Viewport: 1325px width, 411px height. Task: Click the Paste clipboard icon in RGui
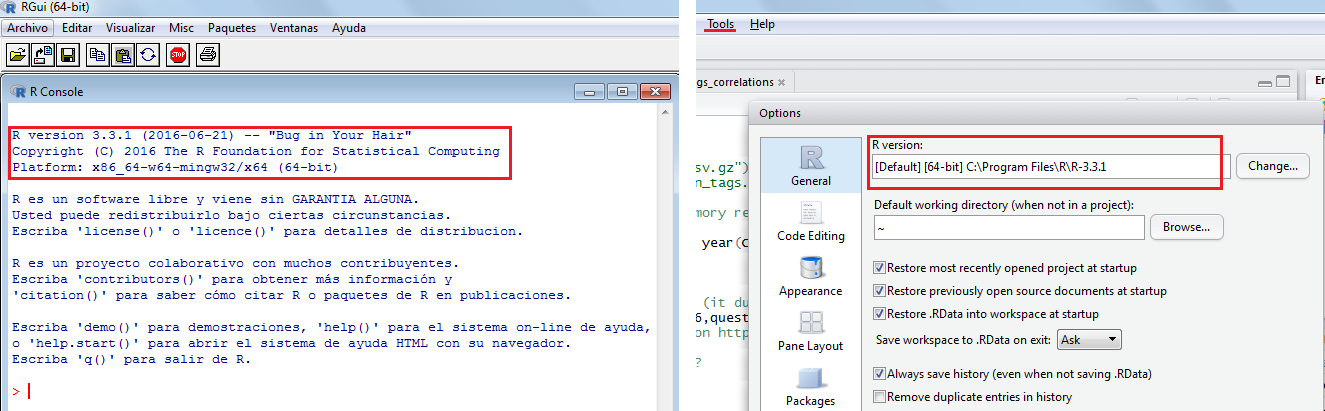[123, 55]
